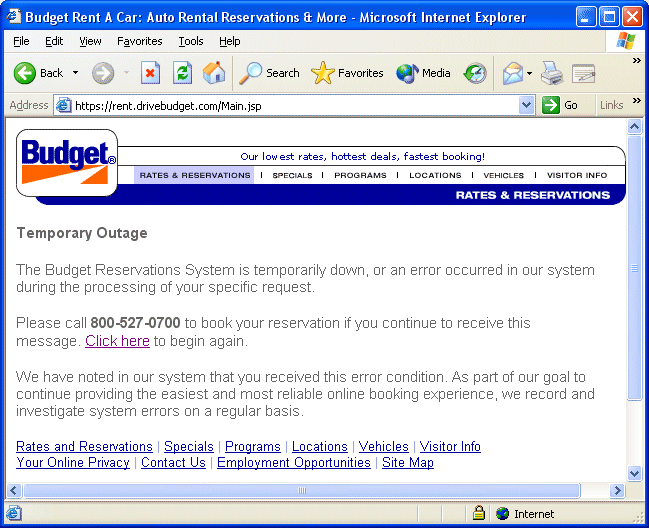Open the Specials footer link

(x=189, y=446)
